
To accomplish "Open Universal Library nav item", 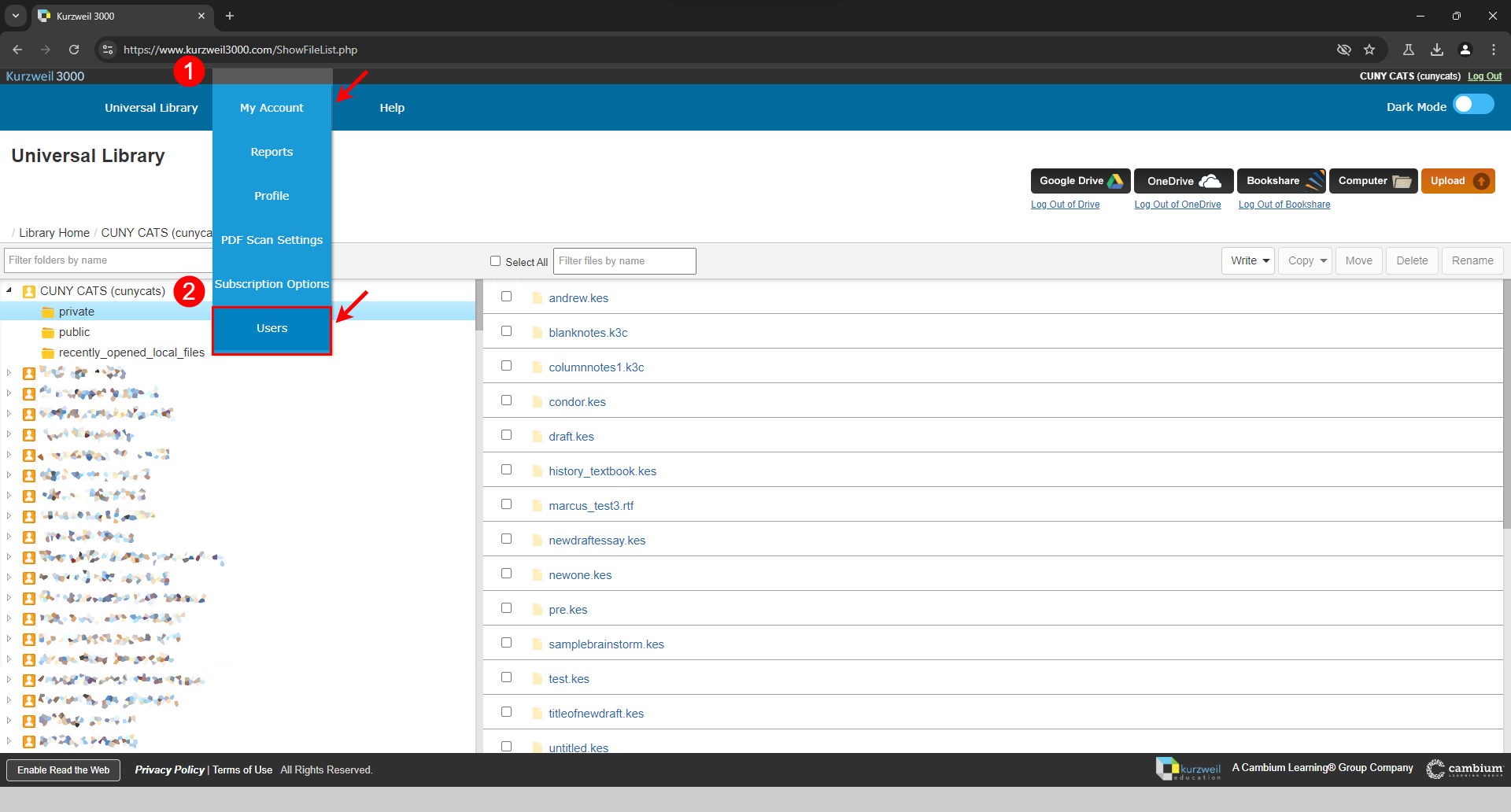I will point(151,108).
